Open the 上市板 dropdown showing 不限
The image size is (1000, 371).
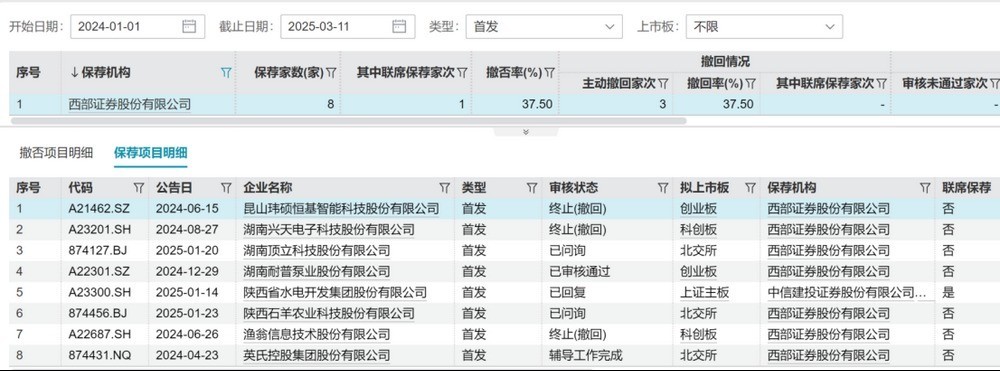[764, 27]
